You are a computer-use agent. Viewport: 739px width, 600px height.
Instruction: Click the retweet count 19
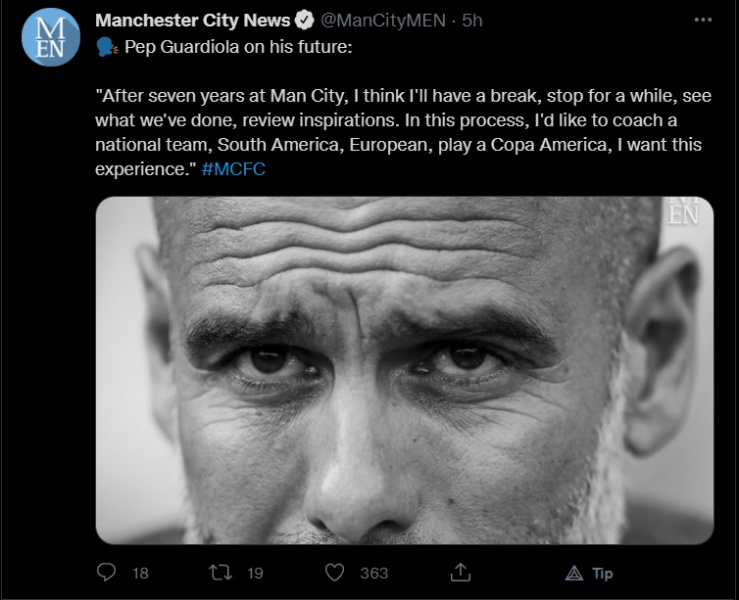[x=254, y=573]
